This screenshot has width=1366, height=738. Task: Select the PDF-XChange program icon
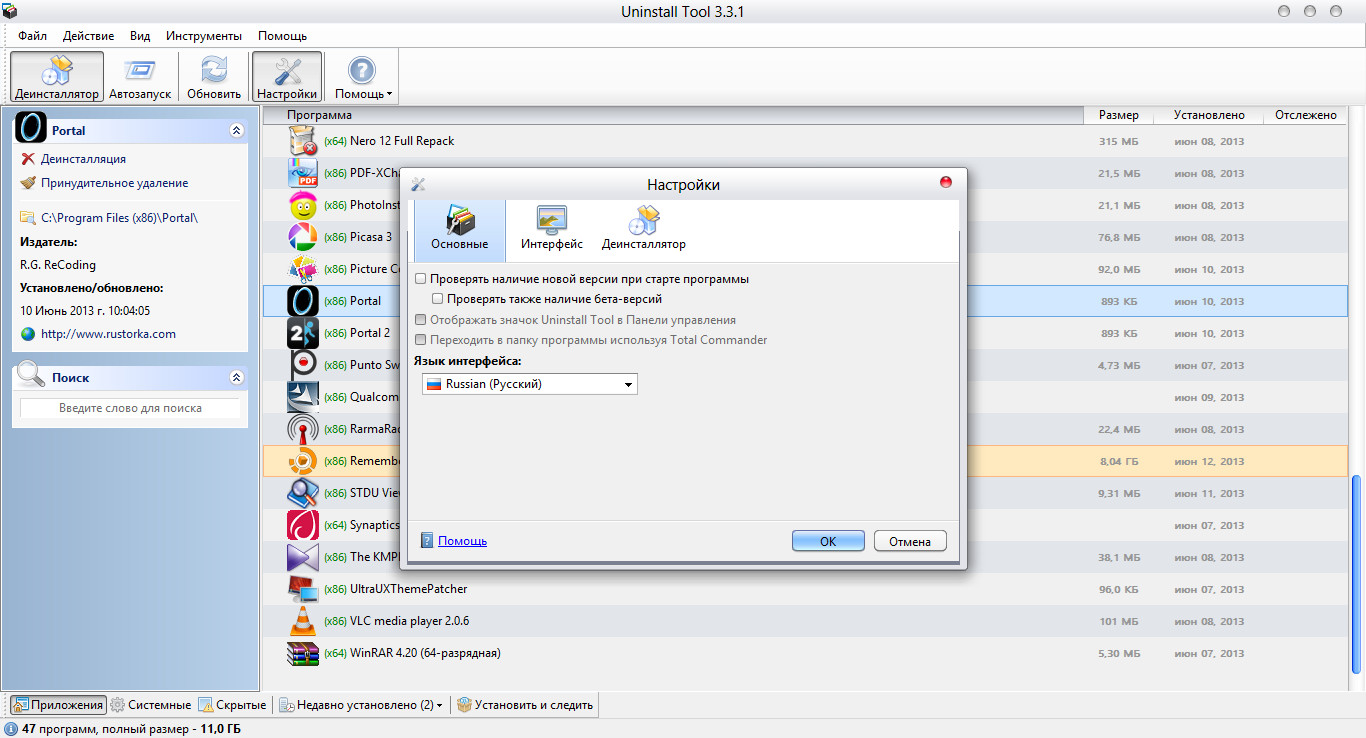coord(303,173)
